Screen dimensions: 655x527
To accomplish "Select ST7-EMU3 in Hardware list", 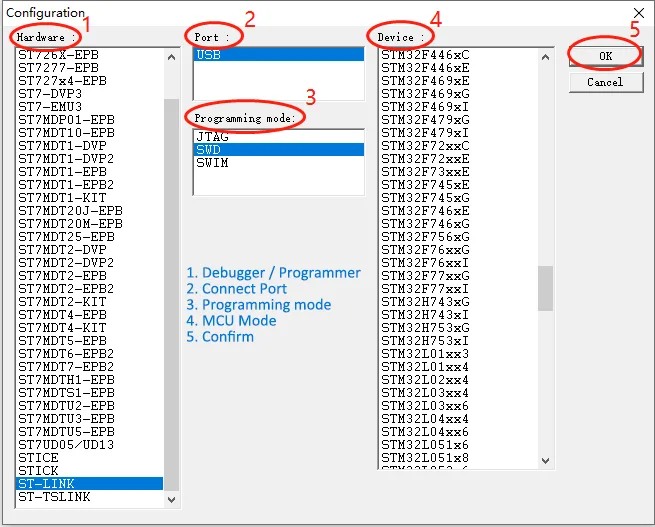I will click(89, 106).
